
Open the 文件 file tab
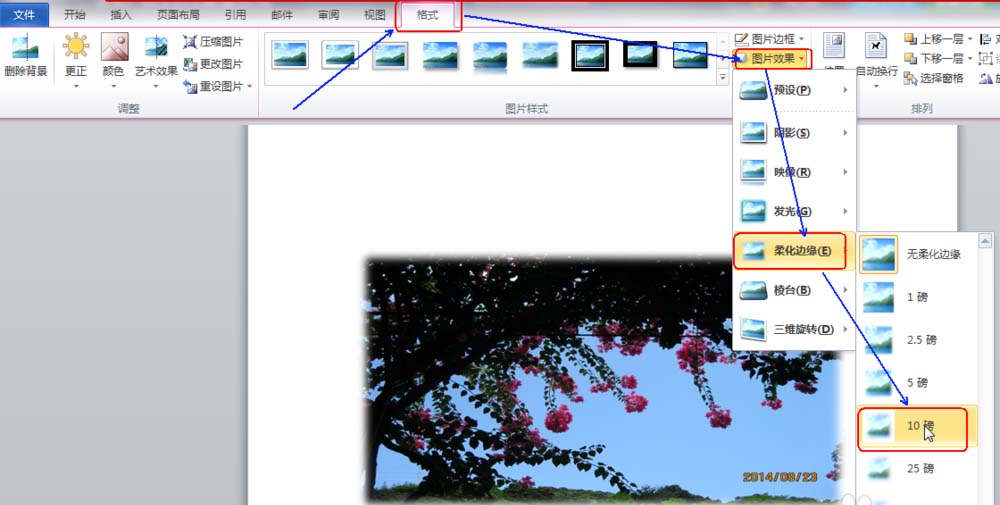coord(24,15)
